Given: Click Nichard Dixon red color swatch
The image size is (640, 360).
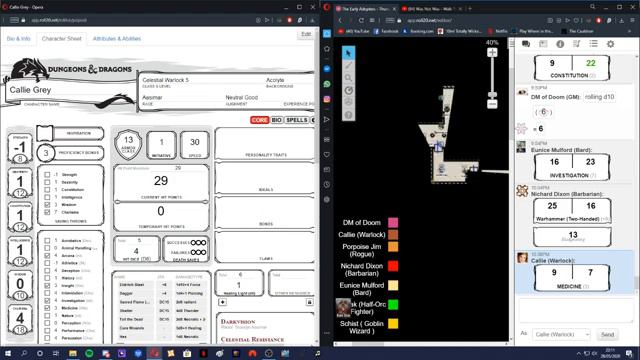Looking at the screenshot, I should tap(393, 266).
